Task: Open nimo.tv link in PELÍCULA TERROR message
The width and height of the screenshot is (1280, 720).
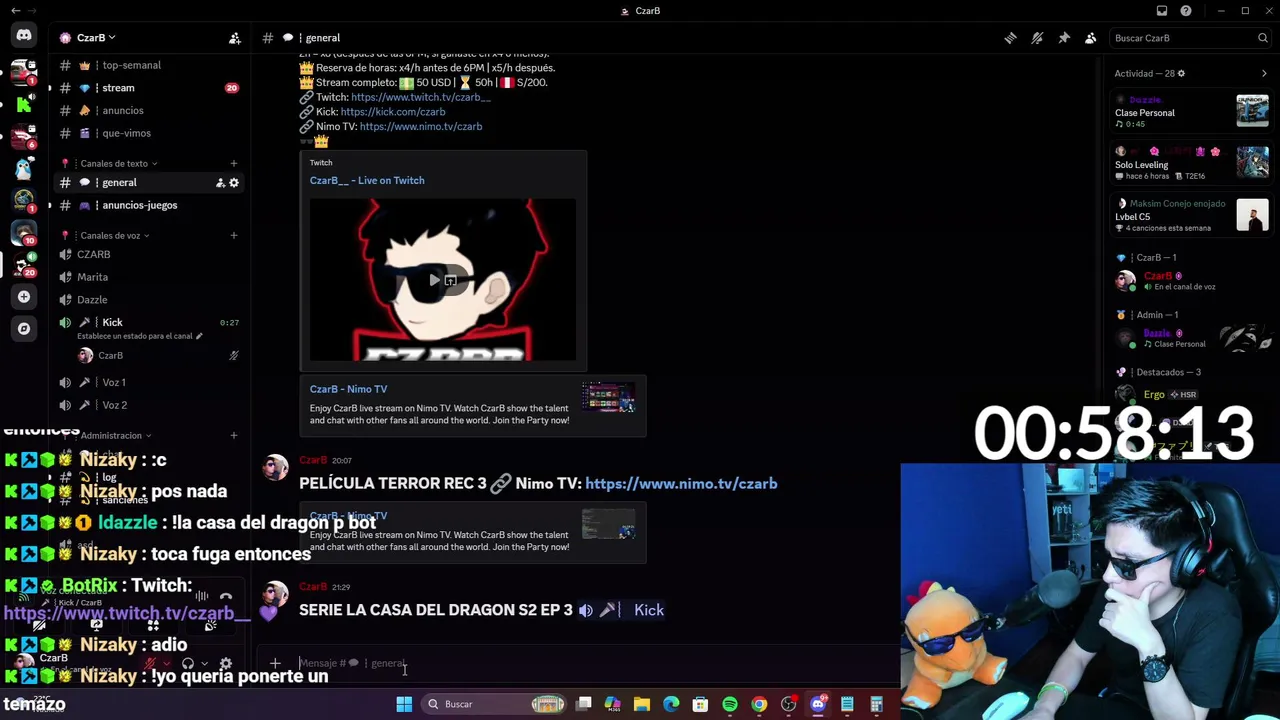Action: [681, 484]
